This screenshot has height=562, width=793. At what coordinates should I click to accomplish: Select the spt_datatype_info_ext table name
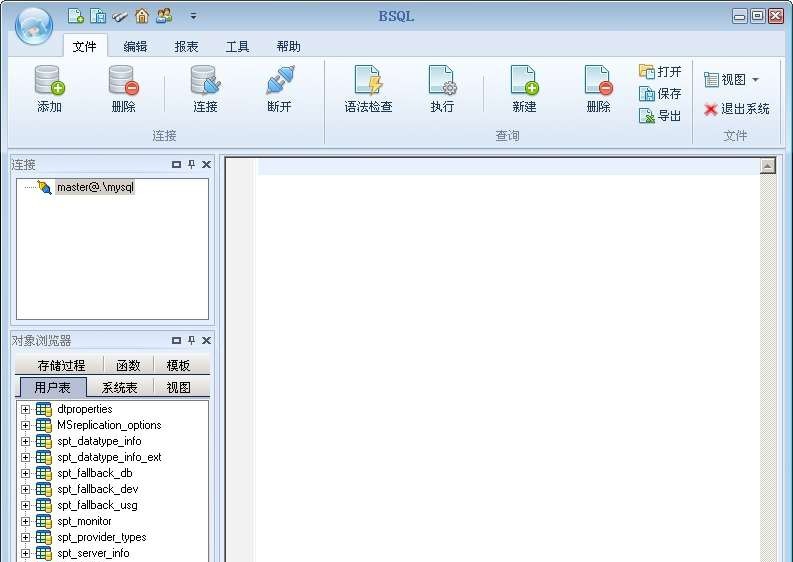click(109, 457)
